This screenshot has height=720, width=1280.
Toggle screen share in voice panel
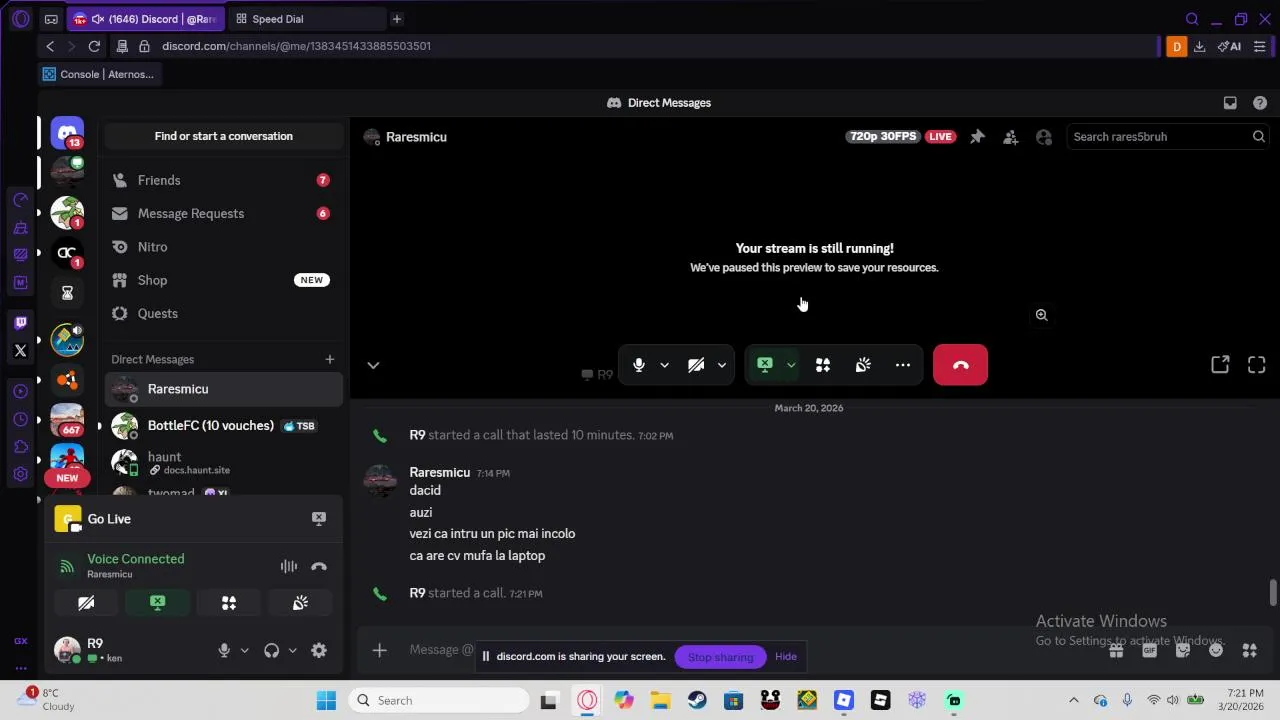click(x=157, y=603)
